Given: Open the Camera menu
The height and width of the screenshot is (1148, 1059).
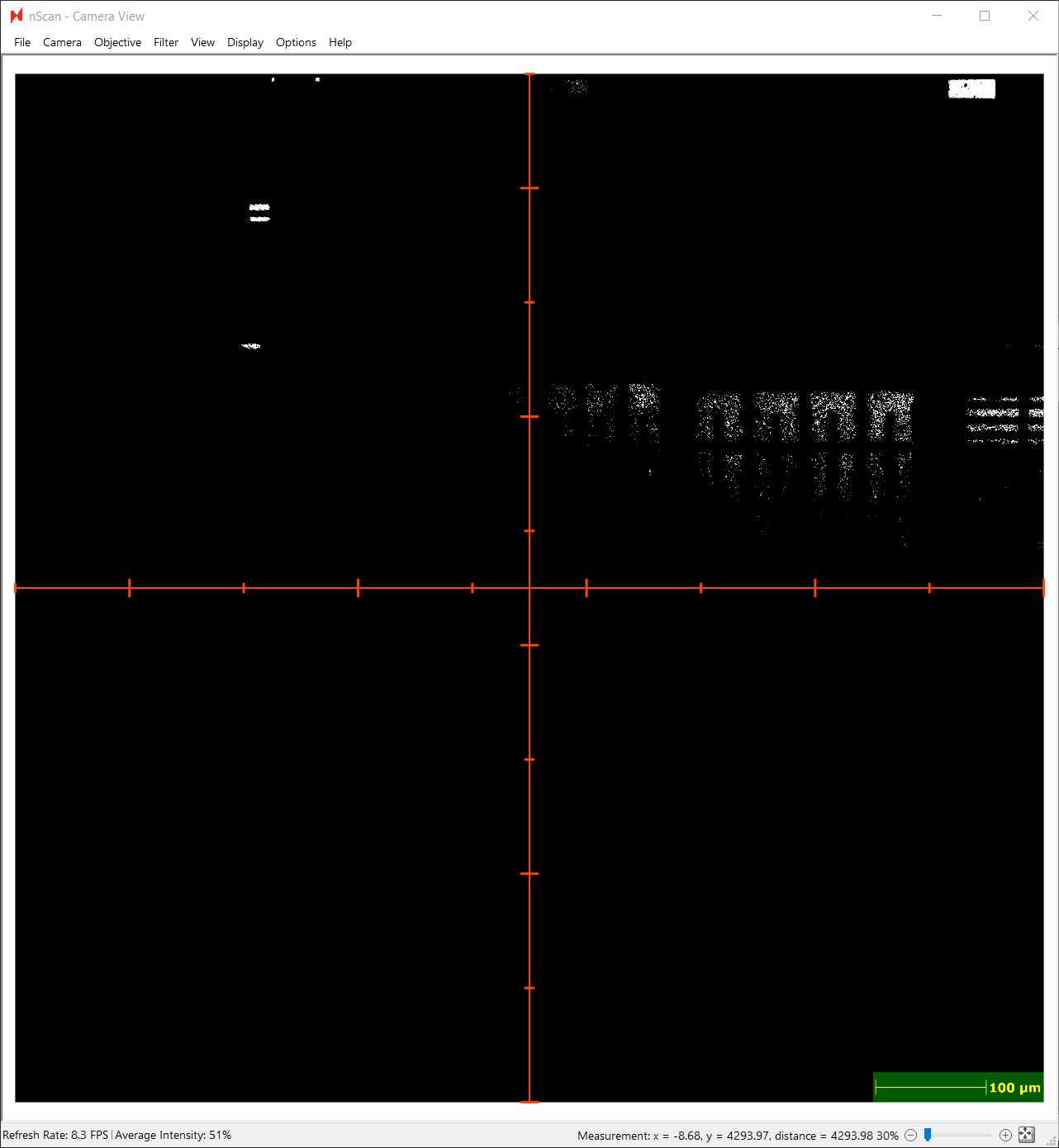Looking at the screenshot, I should coord(62,42).
